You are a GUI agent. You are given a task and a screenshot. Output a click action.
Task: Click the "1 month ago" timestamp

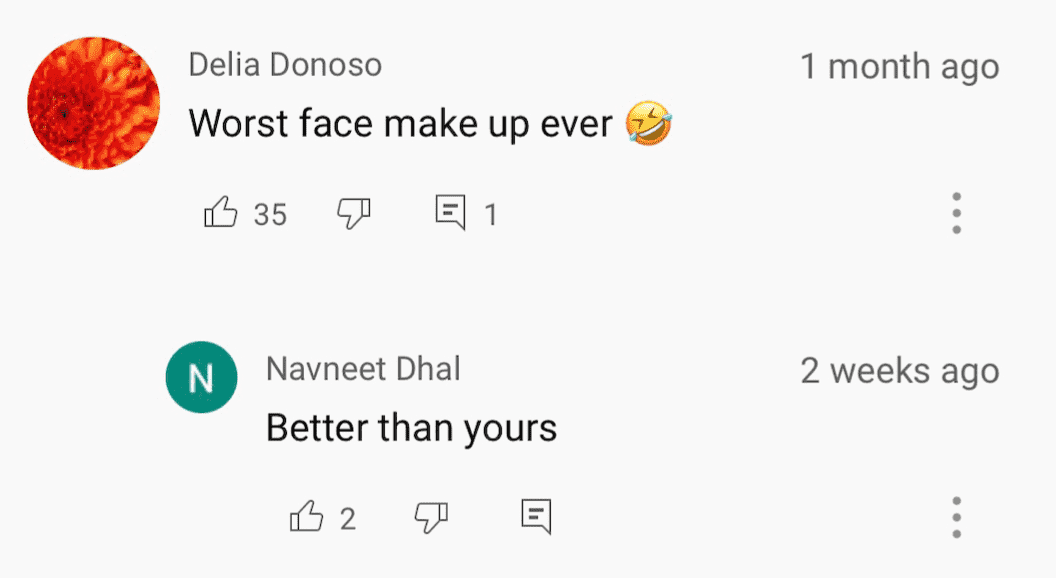[899, 67]
